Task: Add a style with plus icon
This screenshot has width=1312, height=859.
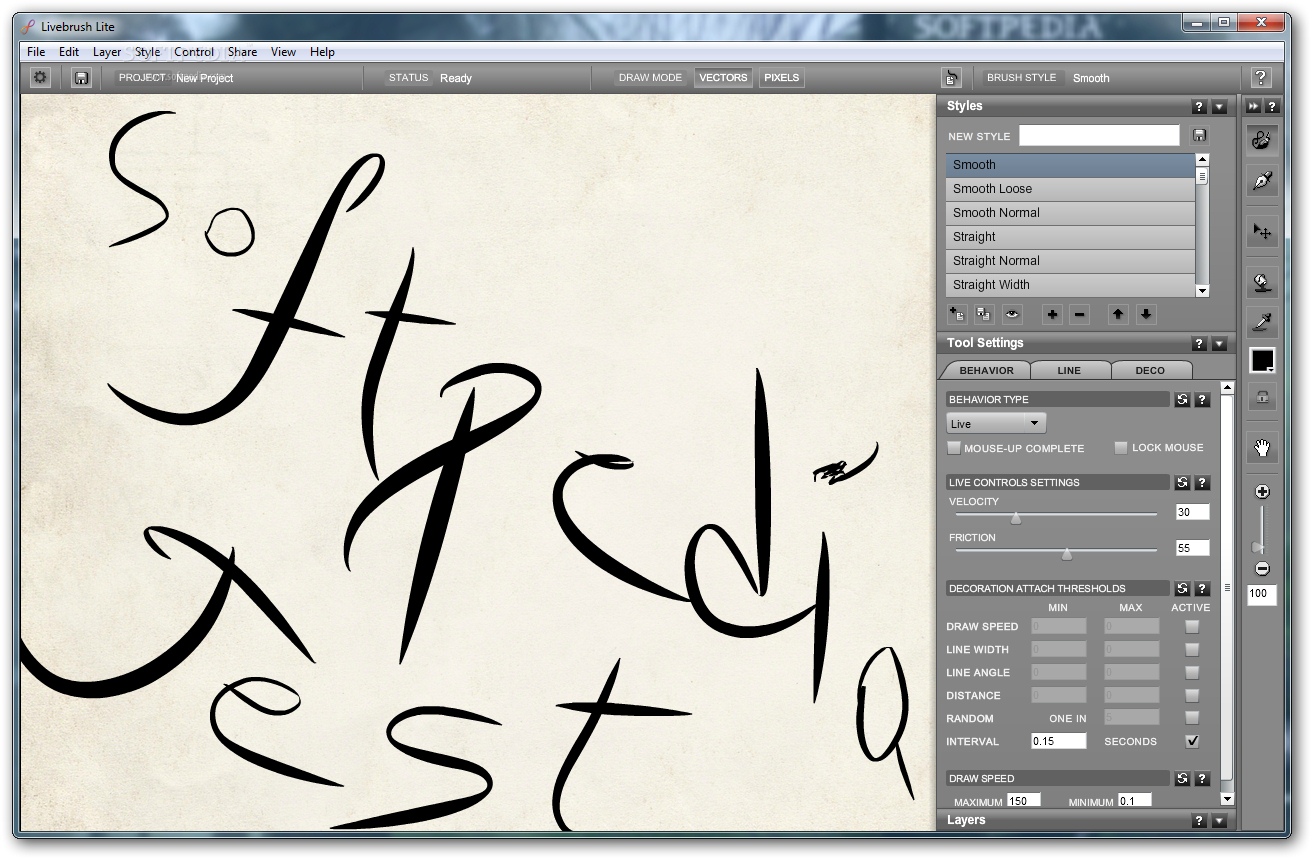Action: [1052, 314]
